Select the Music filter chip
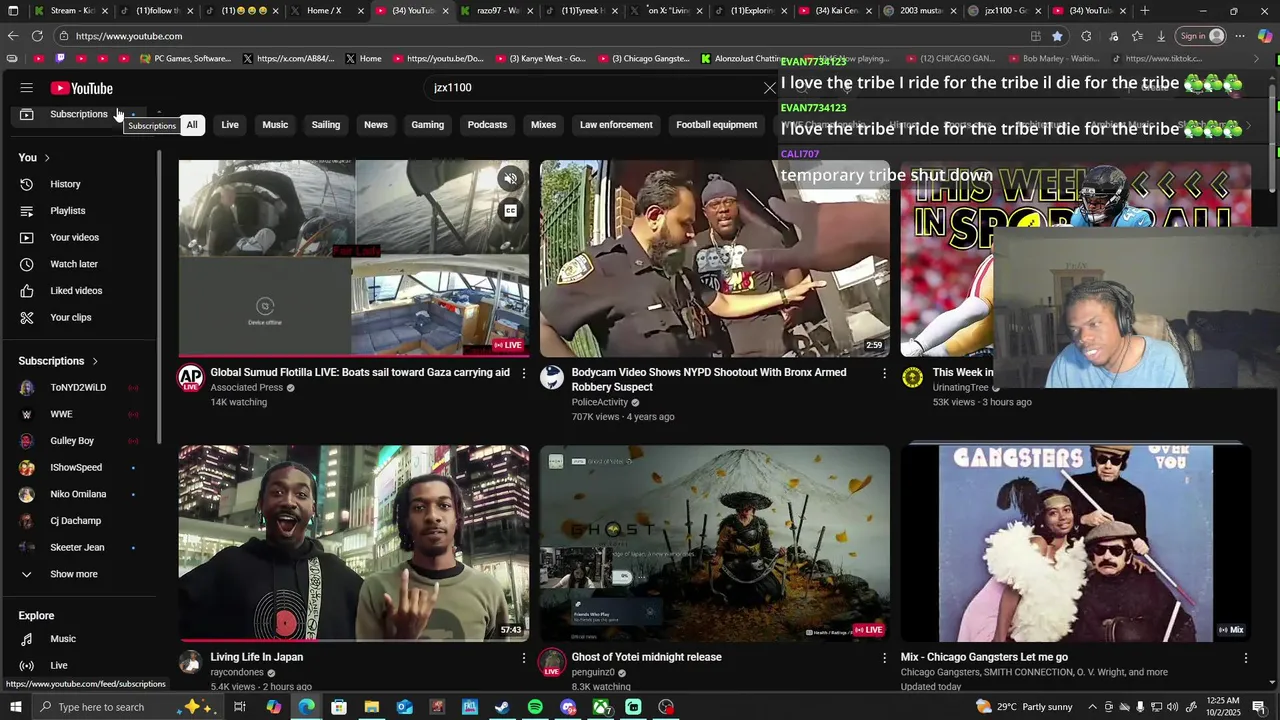Screen dimensions: 1280x720 275,125
